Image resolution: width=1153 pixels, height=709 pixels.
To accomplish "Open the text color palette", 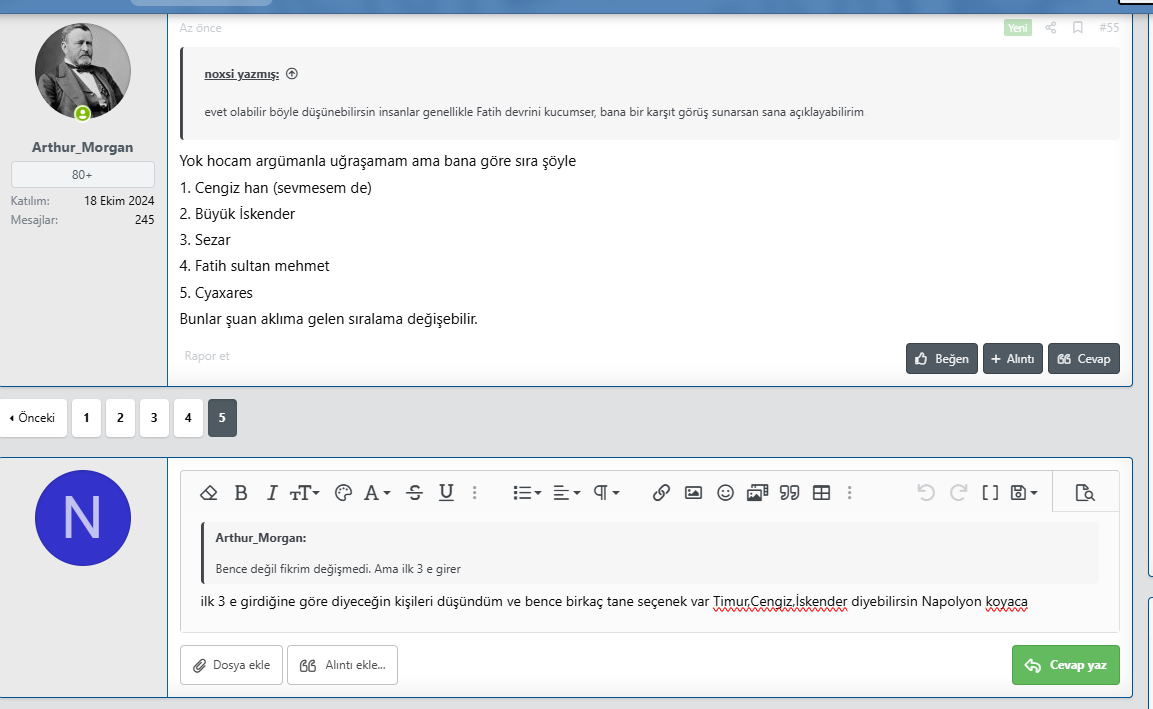I will coord(343,493).
